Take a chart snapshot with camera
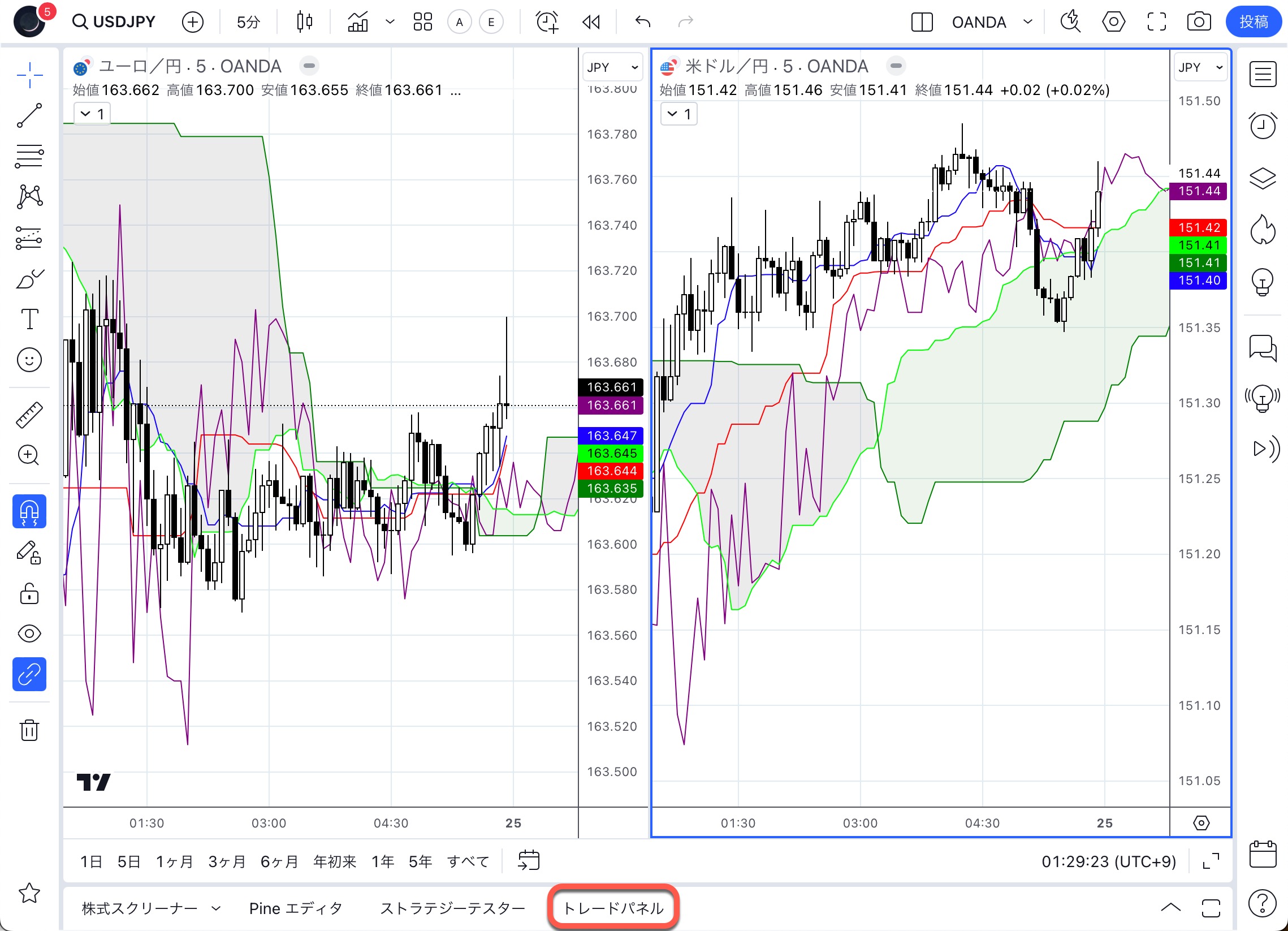This screenshot has width=1288, height=931. pos(1199,22)
